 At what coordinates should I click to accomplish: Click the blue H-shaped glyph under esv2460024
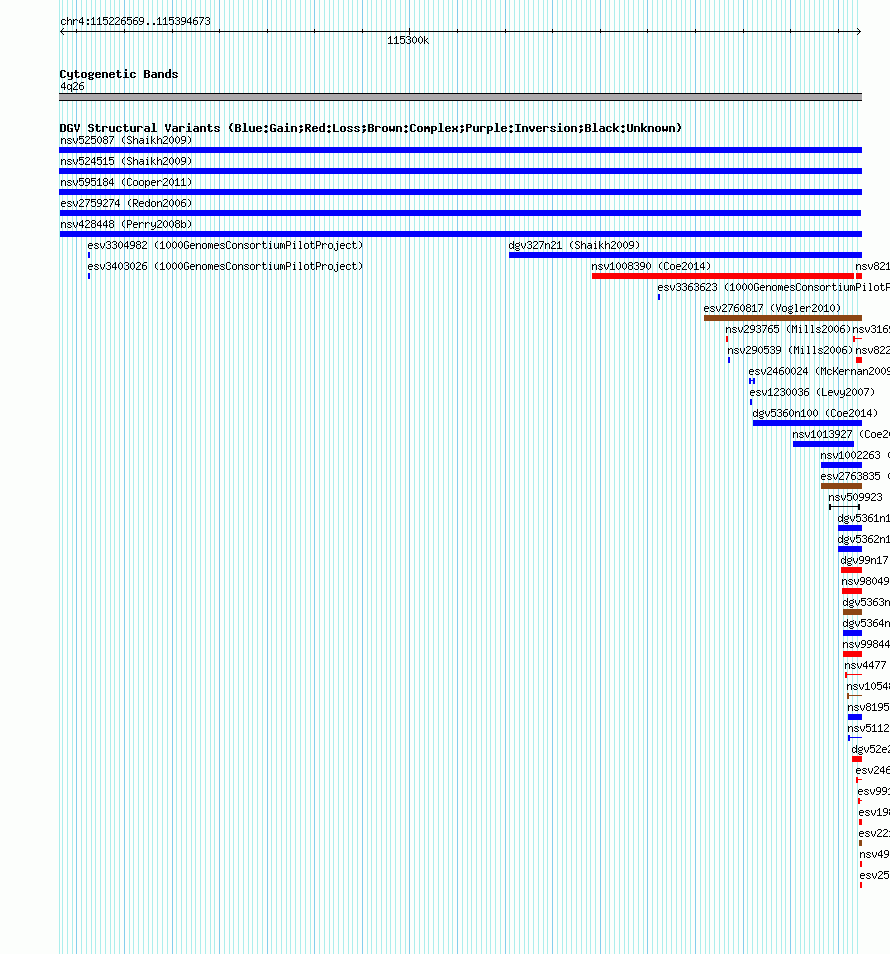coord(752,381)
